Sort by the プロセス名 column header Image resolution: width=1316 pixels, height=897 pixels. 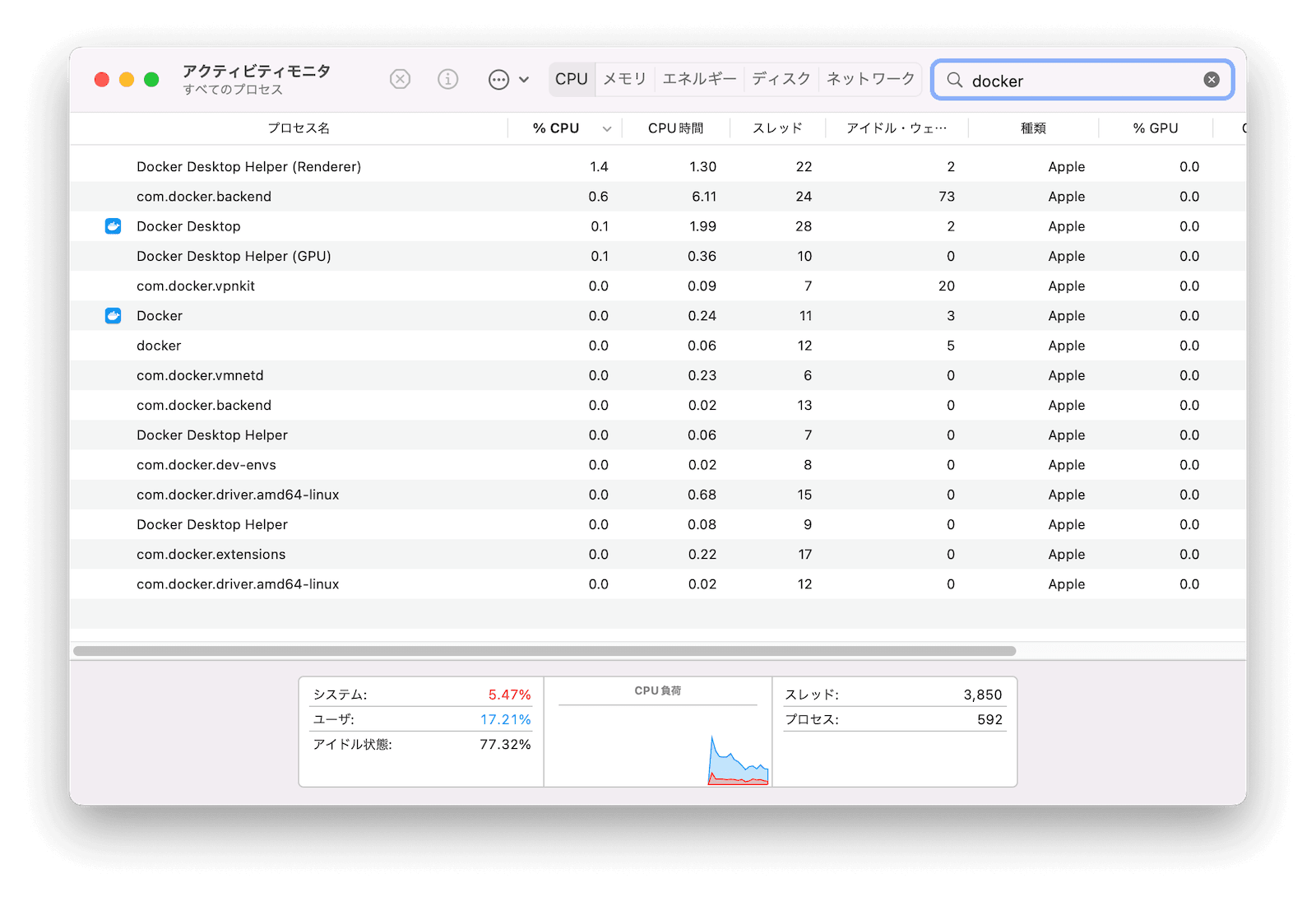(x=299, y=128)
